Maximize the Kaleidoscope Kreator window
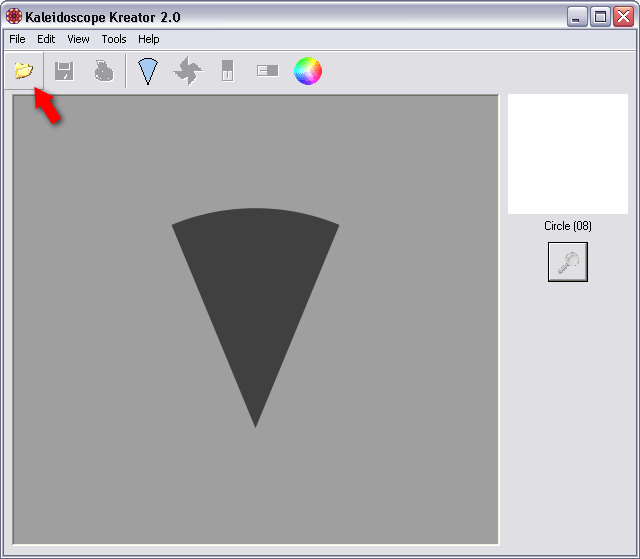Image resolution: width=640 pixels, height=559 pixels. tap(600, 17)
